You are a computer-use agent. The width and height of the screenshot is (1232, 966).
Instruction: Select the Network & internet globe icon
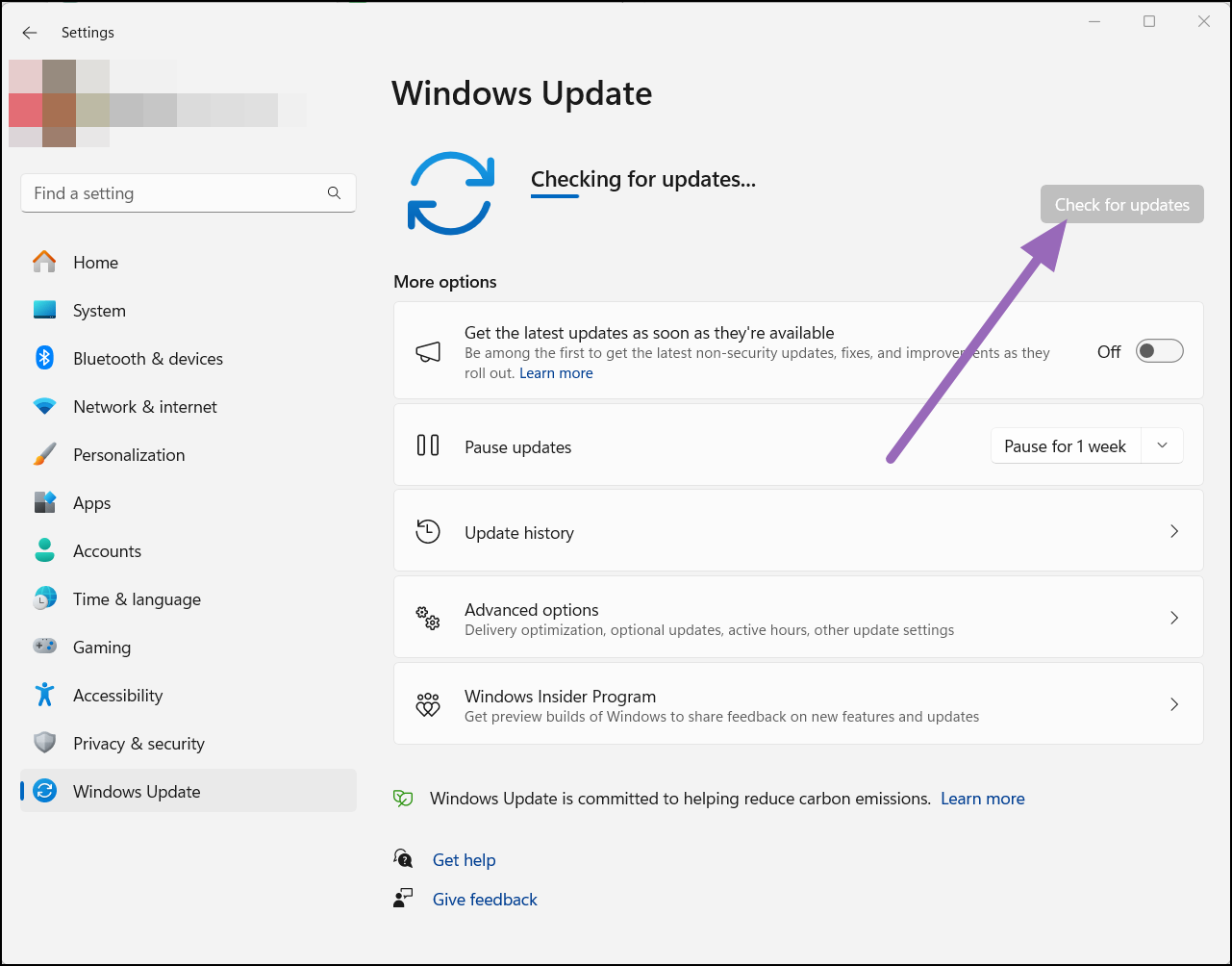tap(44, 406)
